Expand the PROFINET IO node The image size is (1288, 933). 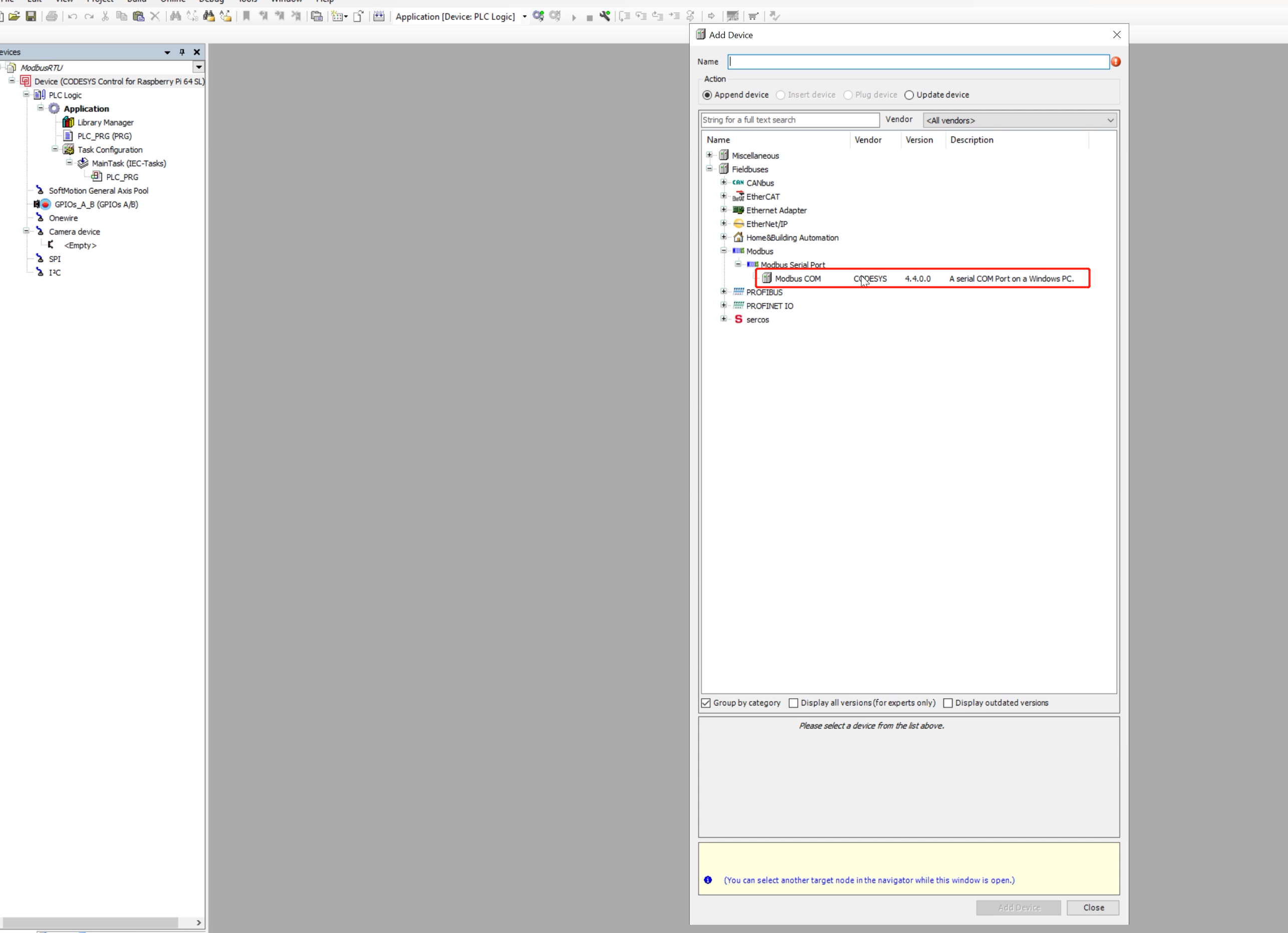[x=724, y=305]
